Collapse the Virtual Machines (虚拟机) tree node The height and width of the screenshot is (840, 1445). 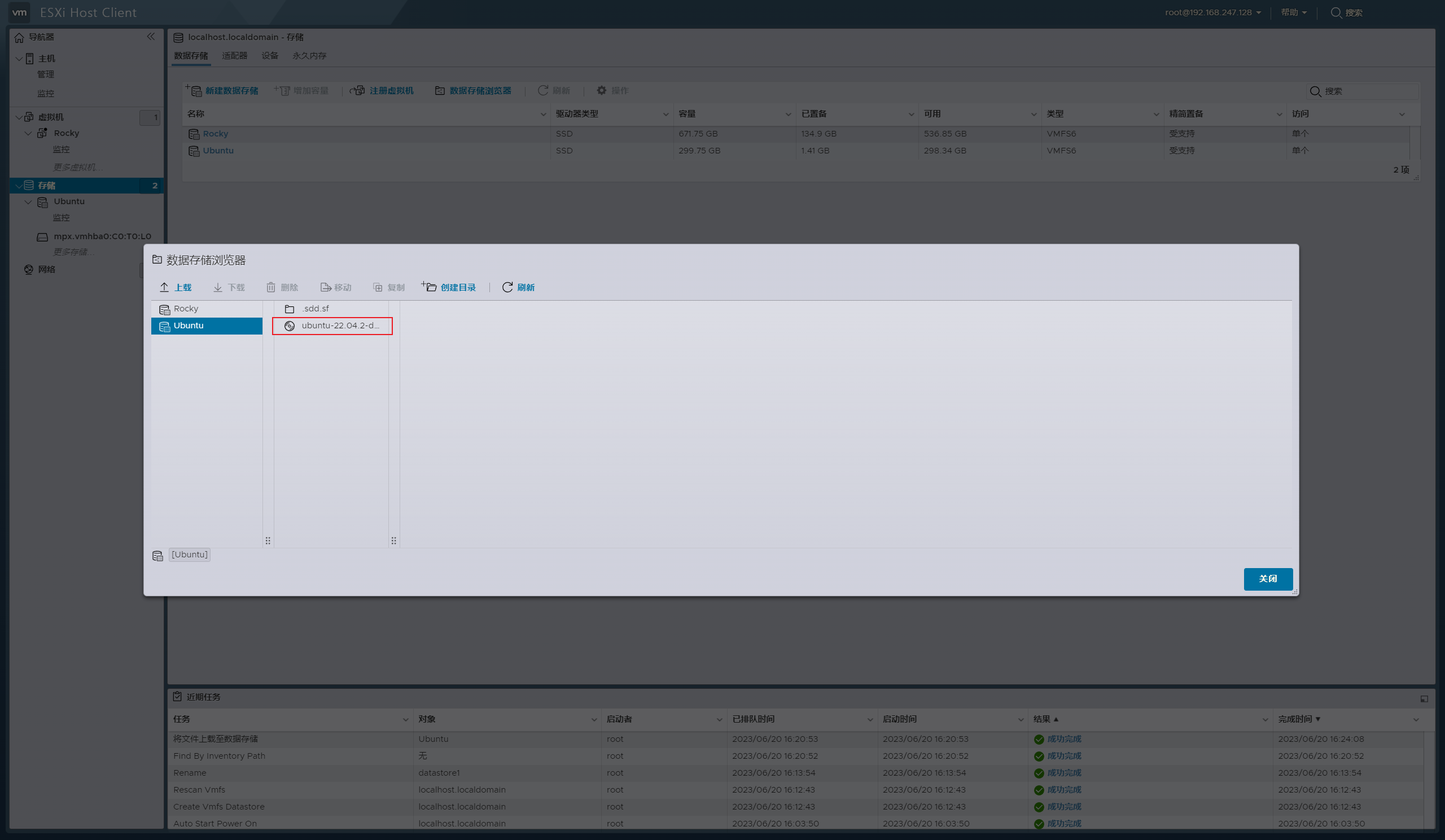(19, 117)
